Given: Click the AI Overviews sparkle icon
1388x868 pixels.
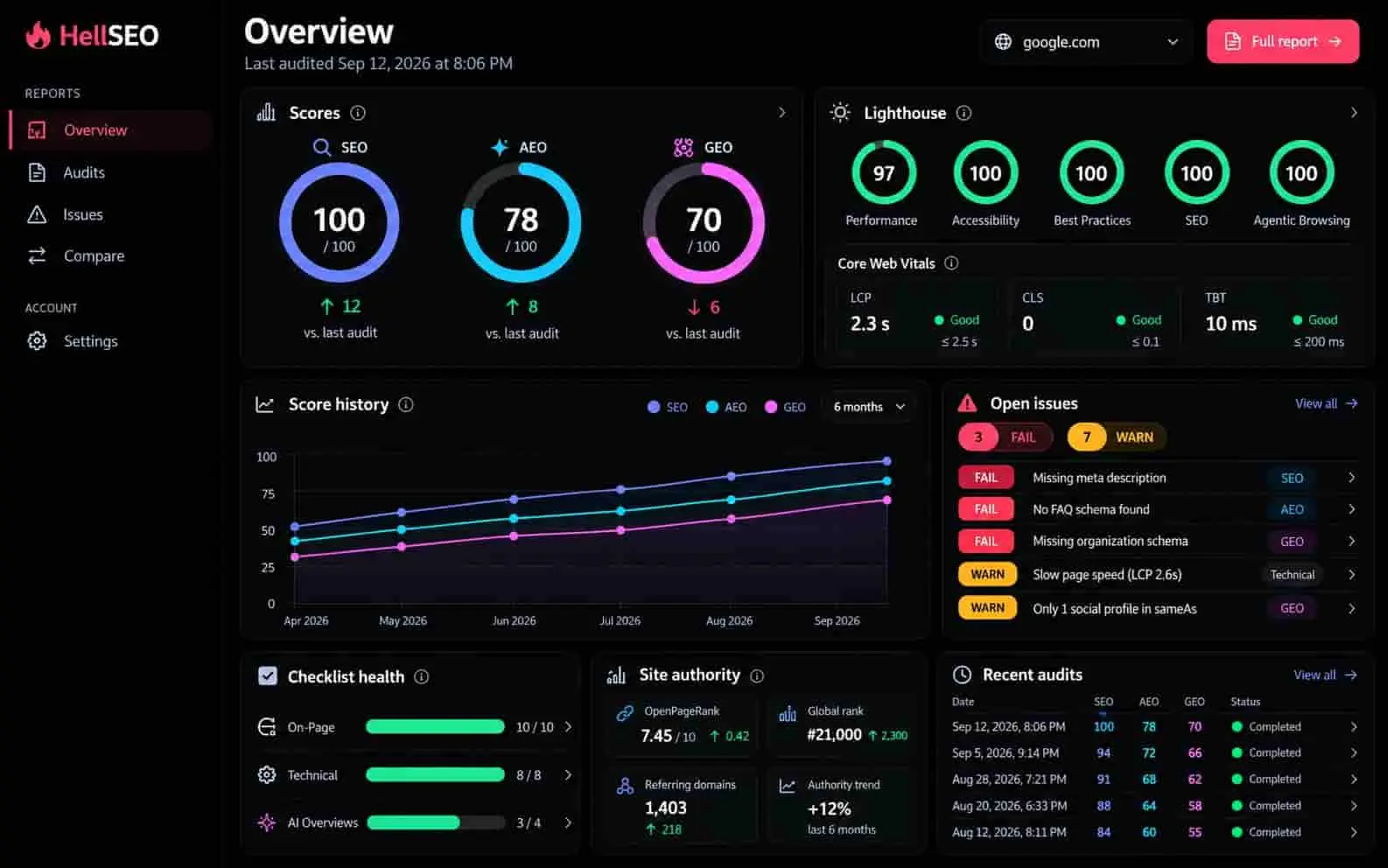Looking at the screenshot, I should [267, 822].
